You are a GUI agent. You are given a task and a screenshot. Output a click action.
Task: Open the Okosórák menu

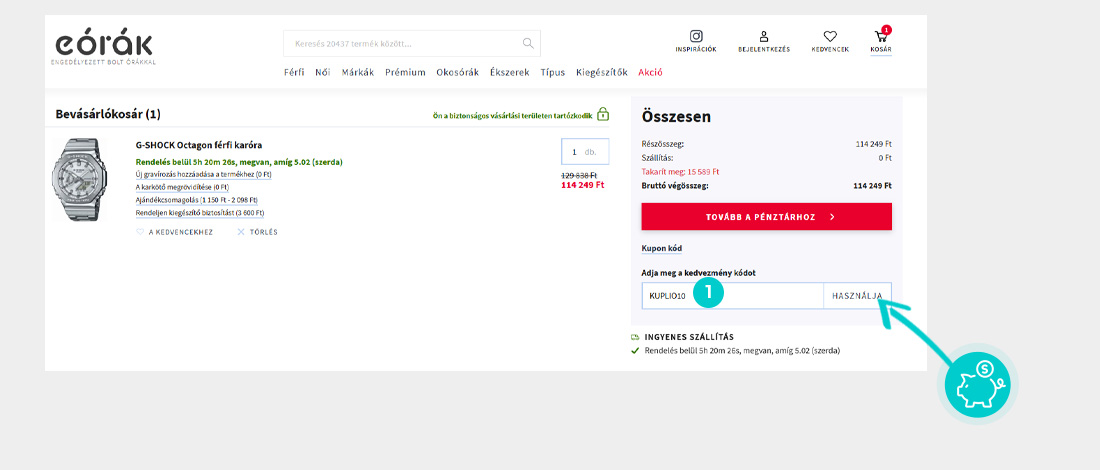tap(457, 72)
